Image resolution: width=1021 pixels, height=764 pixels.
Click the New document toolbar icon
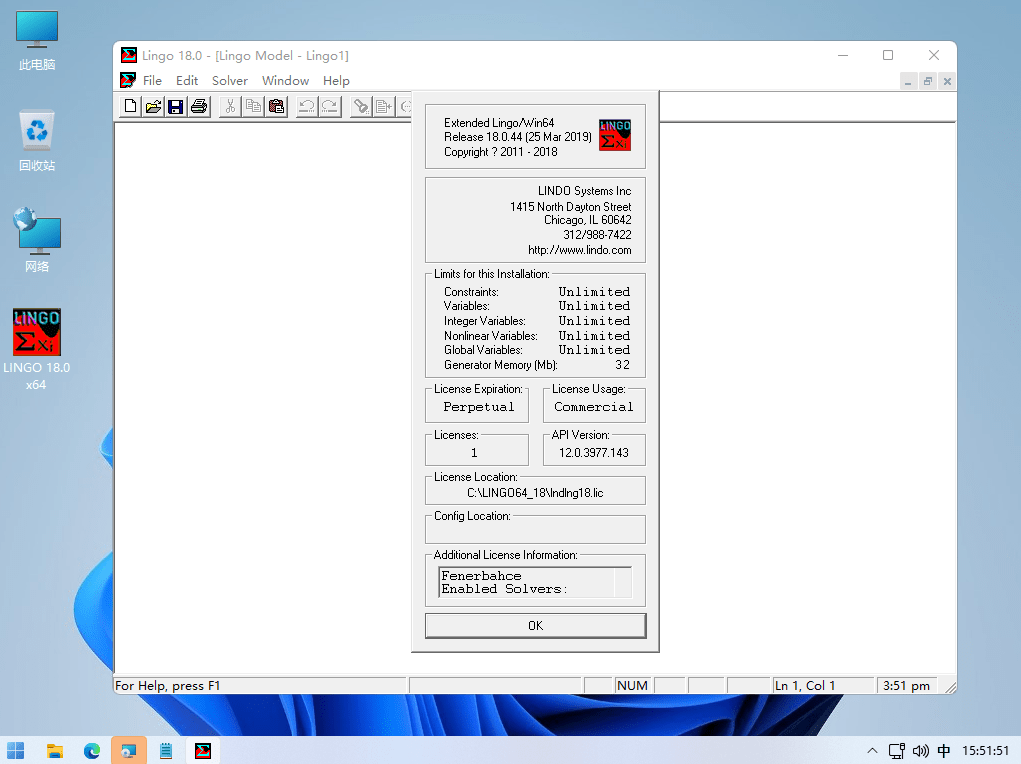(130, 106)
